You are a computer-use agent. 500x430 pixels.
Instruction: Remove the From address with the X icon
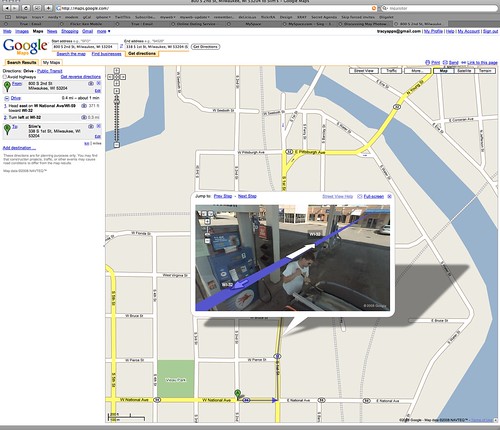tap(99, 83)
